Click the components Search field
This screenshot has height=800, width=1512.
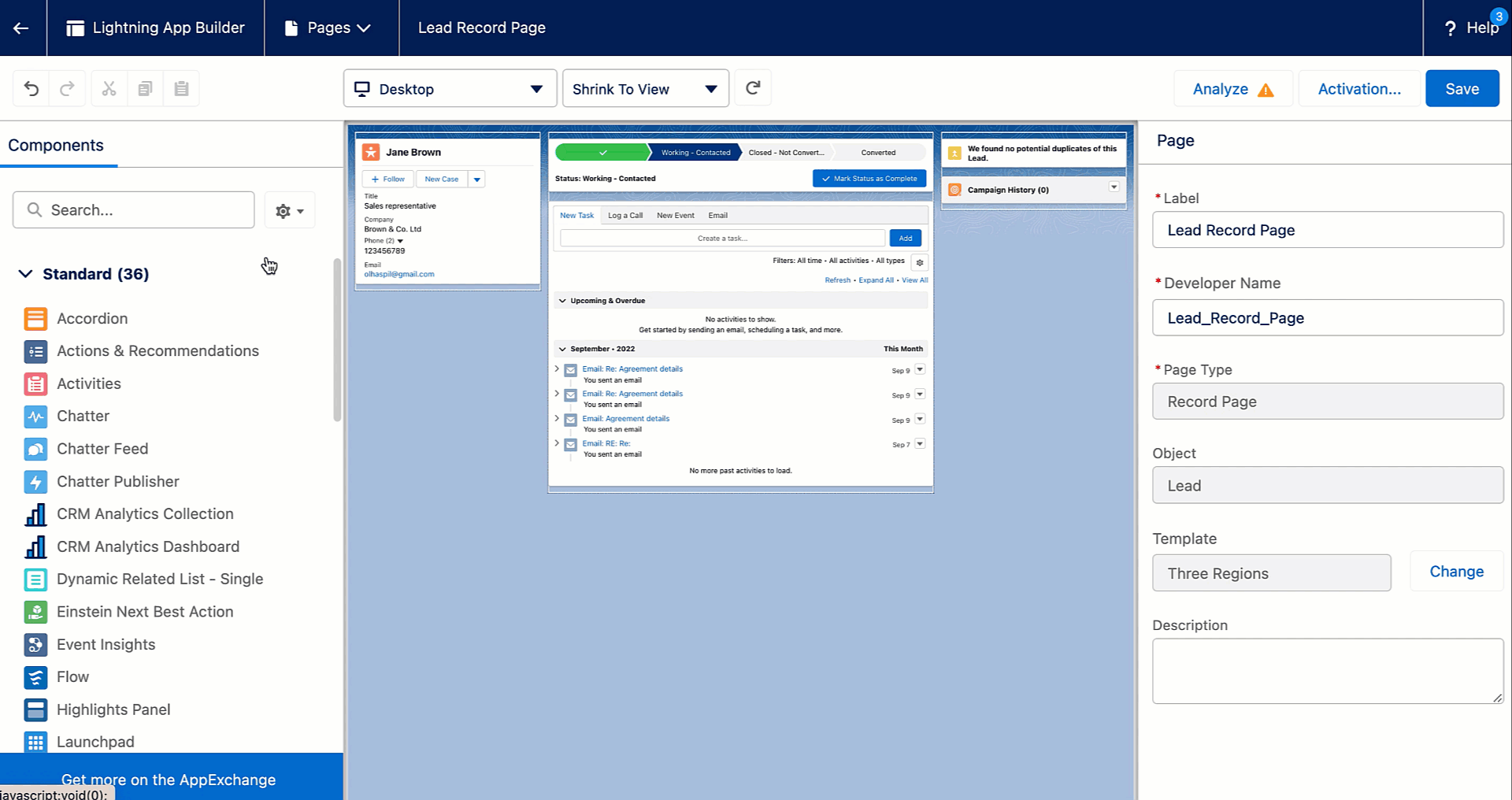(x=134, y=210)
